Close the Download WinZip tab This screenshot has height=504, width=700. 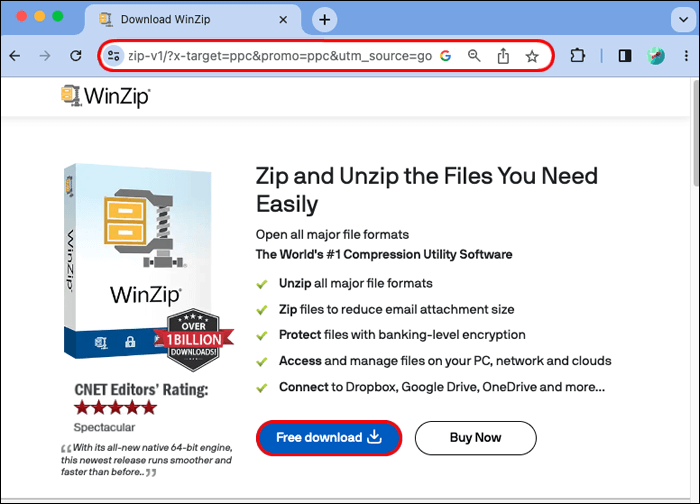point(283,20)
